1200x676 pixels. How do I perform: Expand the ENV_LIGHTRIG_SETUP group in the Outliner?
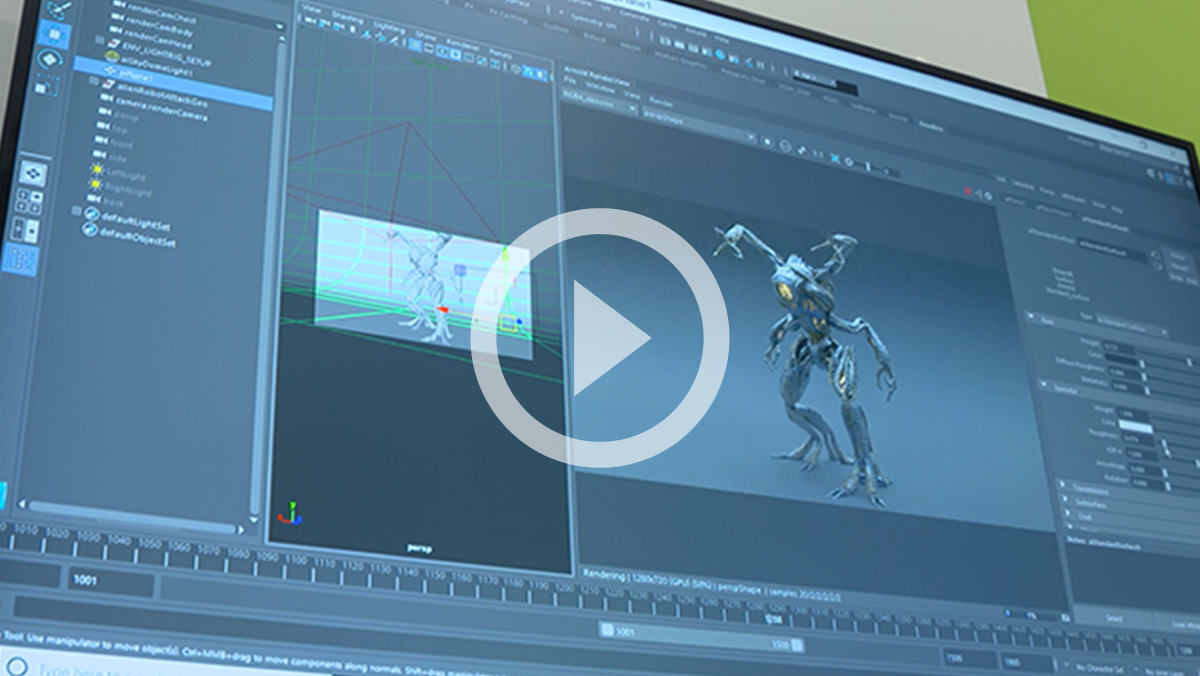coord(99,41)
